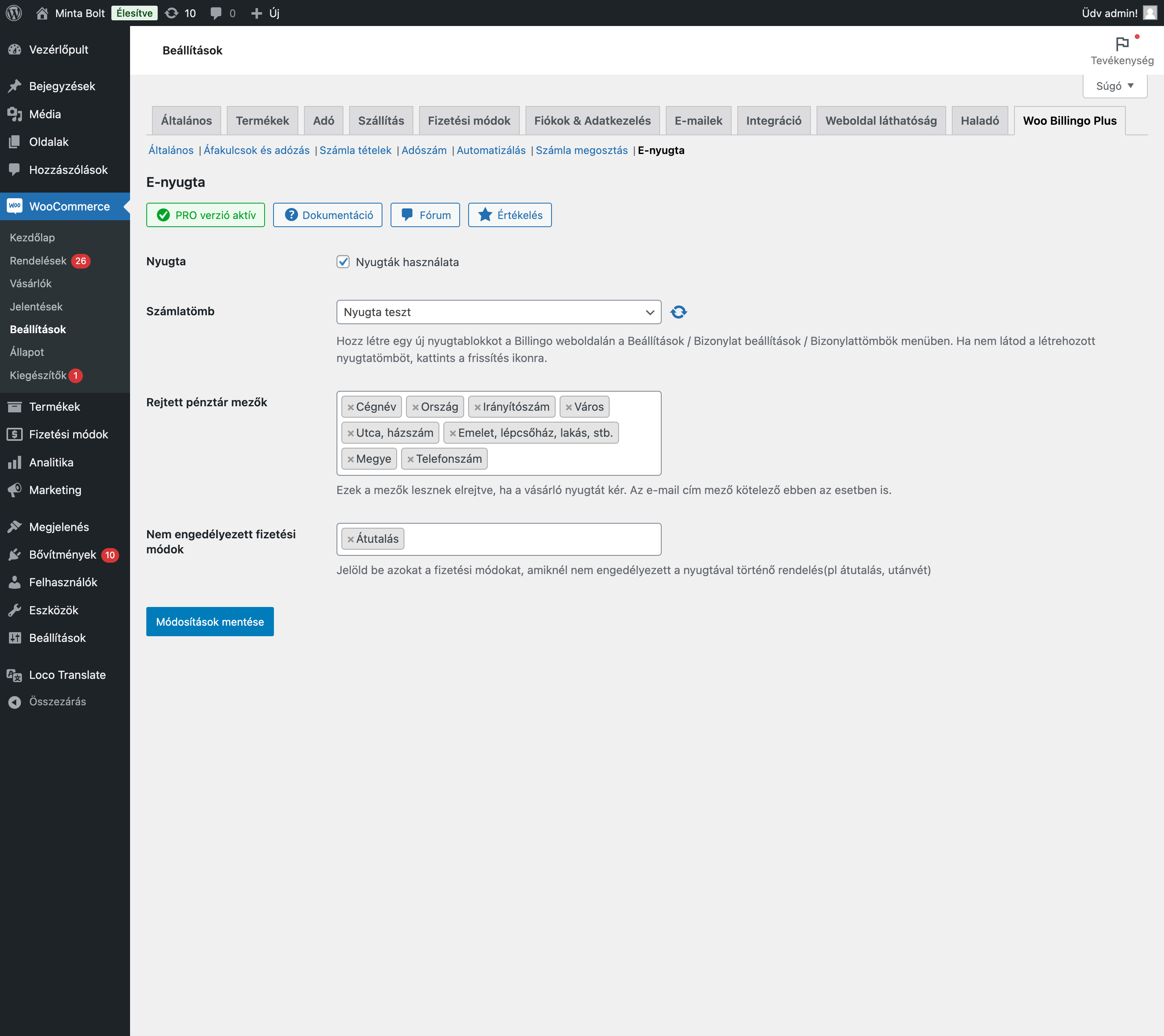Remove the Emelet, lépcsőház, lakás tag
Image resolution: width=1164 pixels, height=1036 pixels.
point(453,433)
